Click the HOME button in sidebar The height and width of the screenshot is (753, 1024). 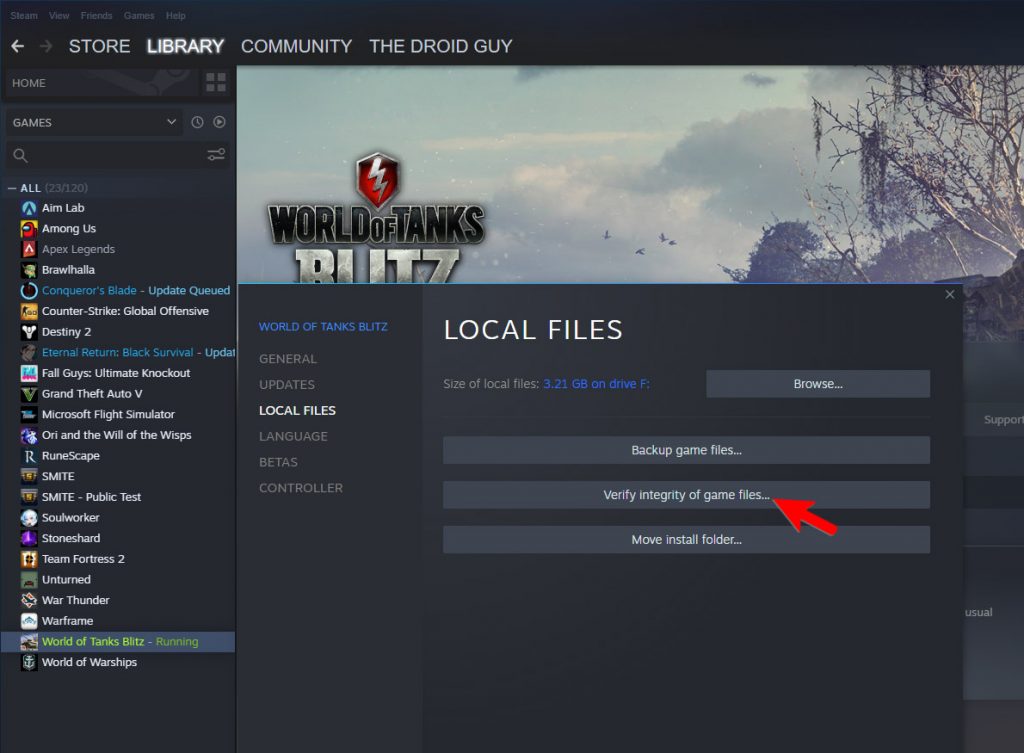tap(101, 83)
